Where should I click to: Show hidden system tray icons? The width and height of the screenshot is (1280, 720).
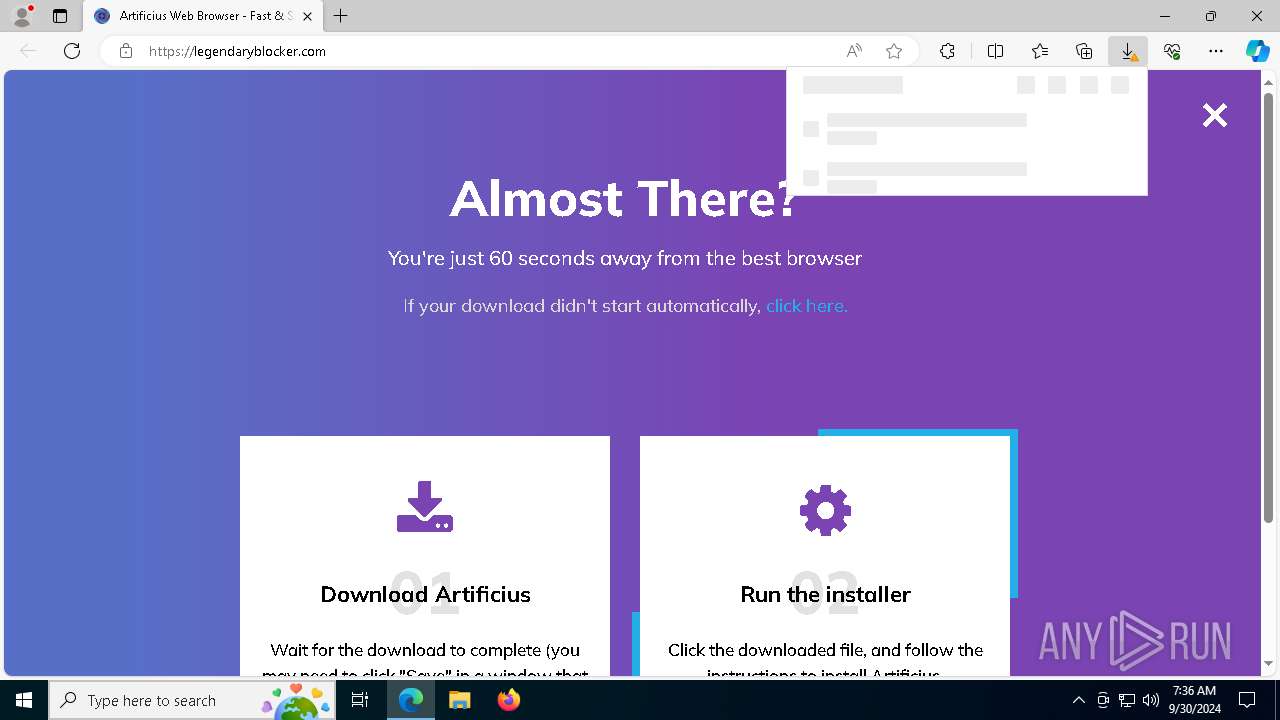click(x=1078, y=700)
